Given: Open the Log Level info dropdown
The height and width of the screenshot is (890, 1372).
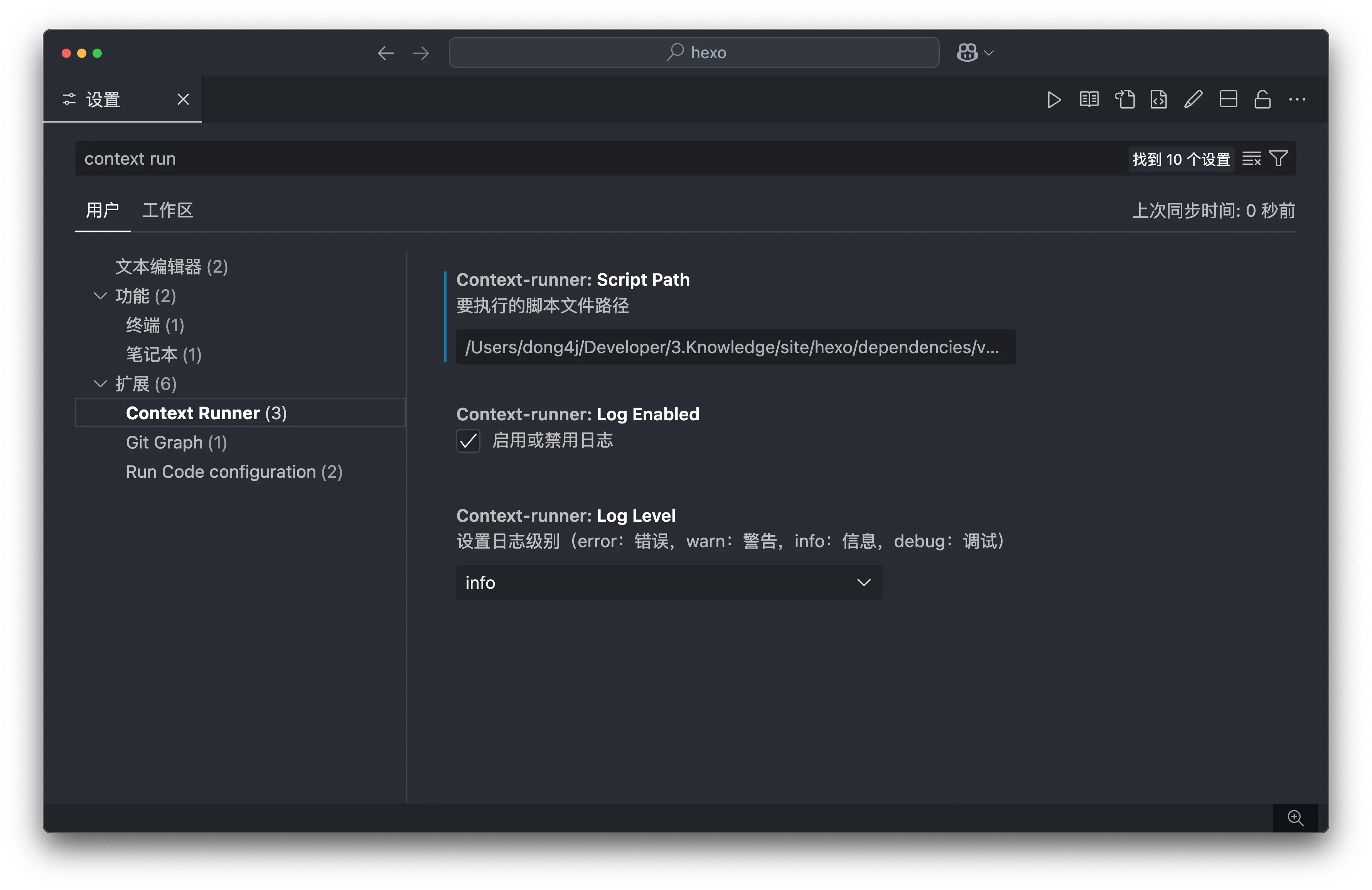Looking at the screenshot, I should point(669,583).
